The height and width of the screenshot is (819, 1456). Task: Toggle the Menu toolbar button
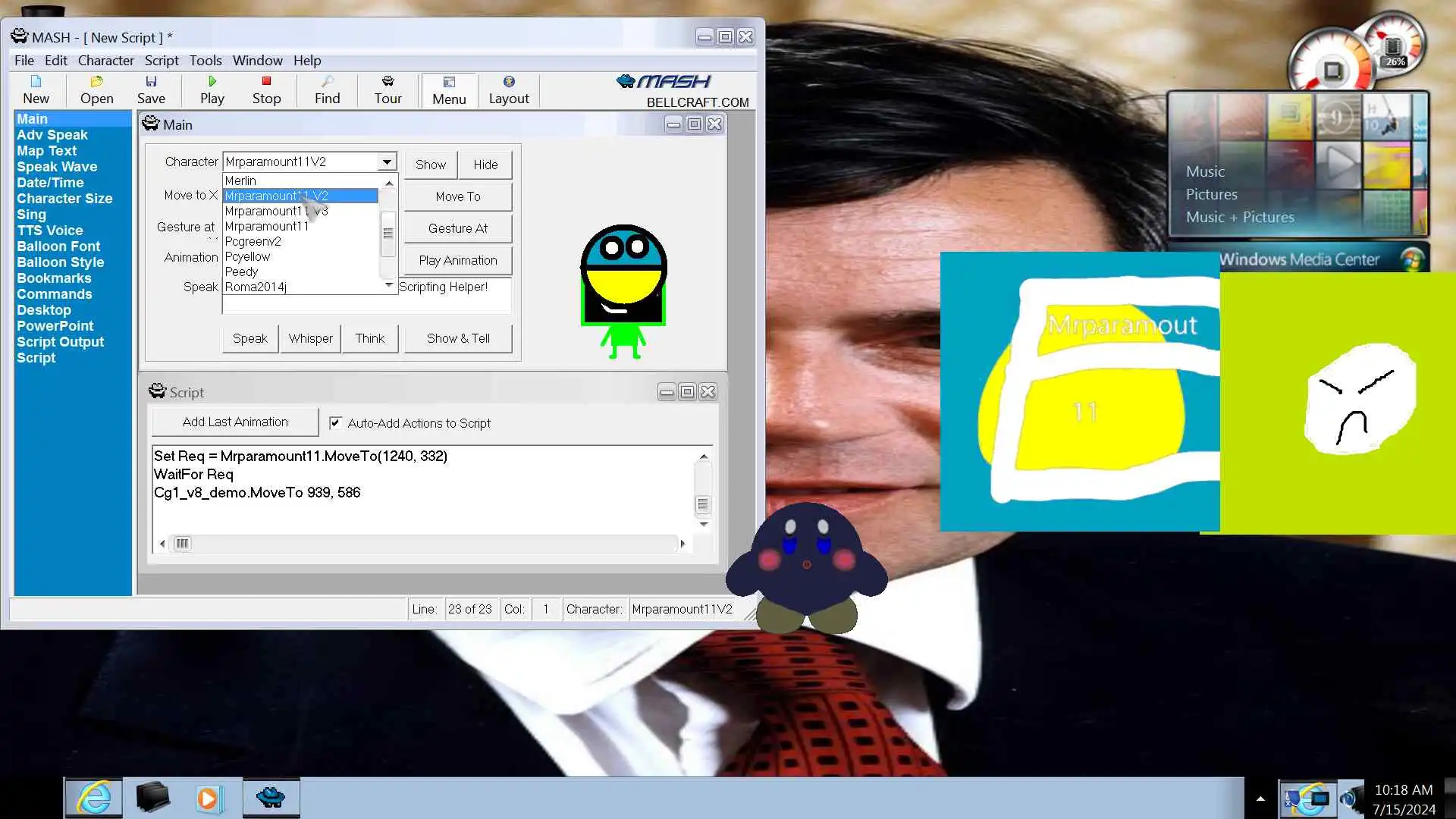(449, 89)
